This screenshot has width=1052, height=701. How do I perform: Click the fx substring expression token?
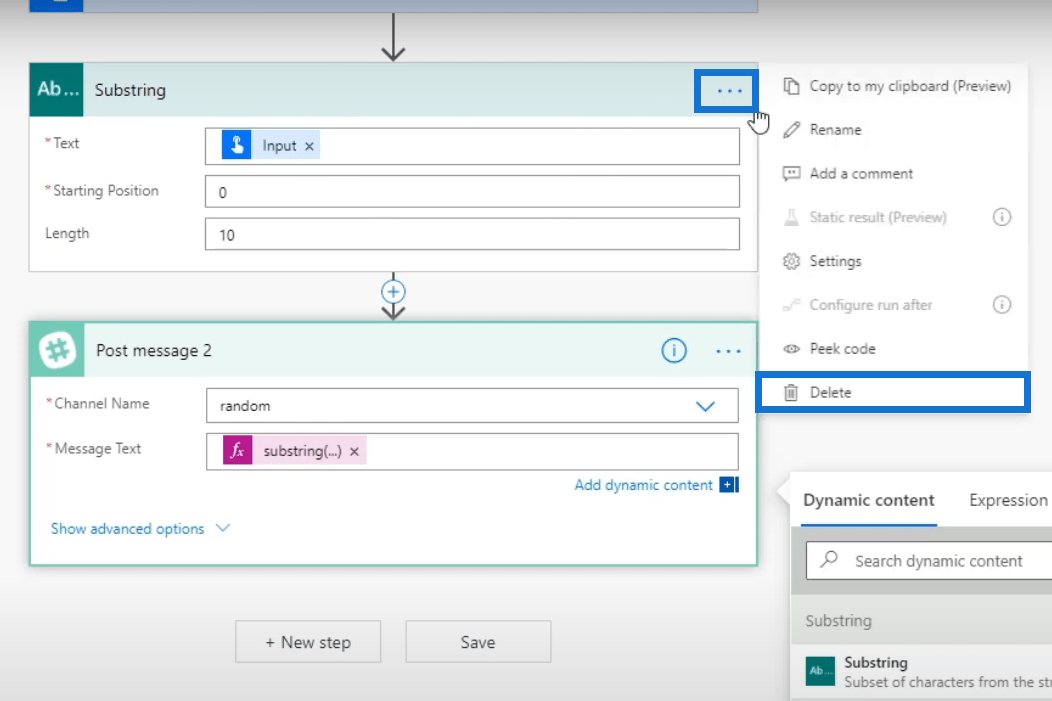point(295,451)
